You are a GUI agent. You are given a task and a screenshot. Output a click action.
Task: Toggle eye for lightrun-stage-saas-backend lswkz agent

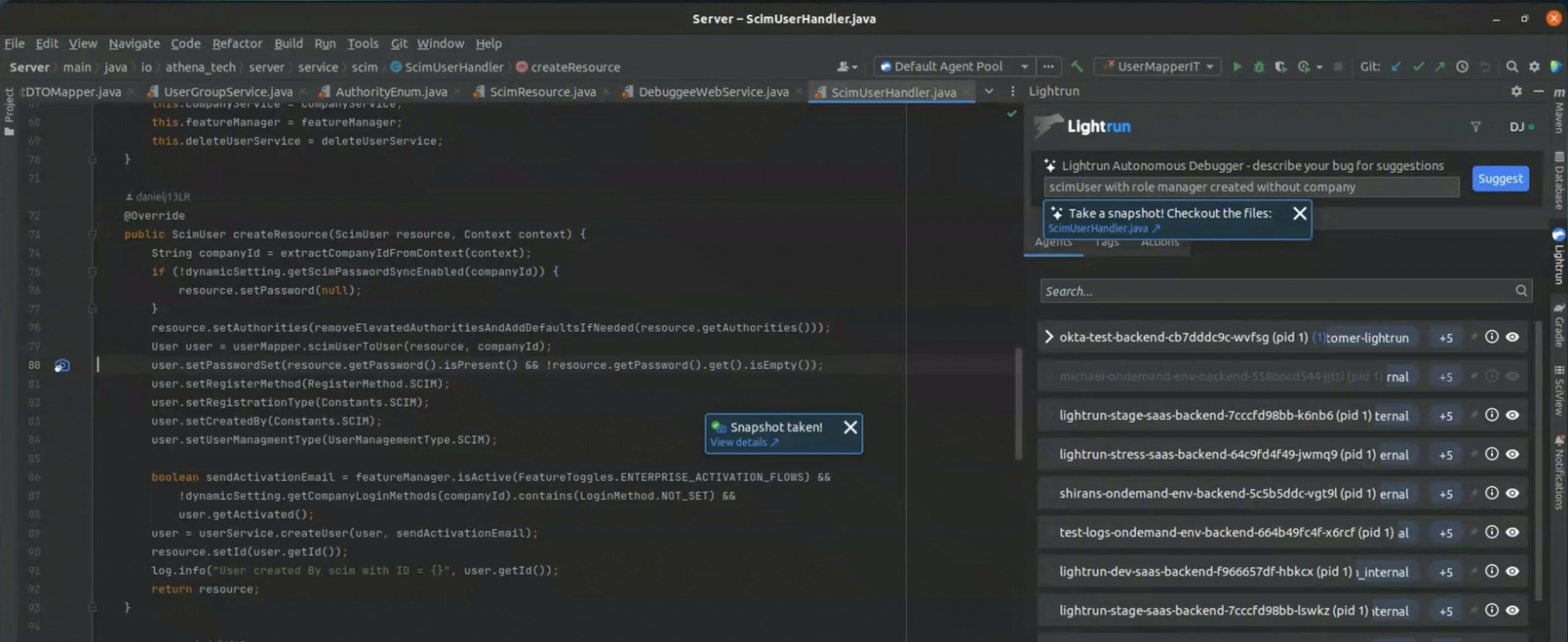(1512, 611)
